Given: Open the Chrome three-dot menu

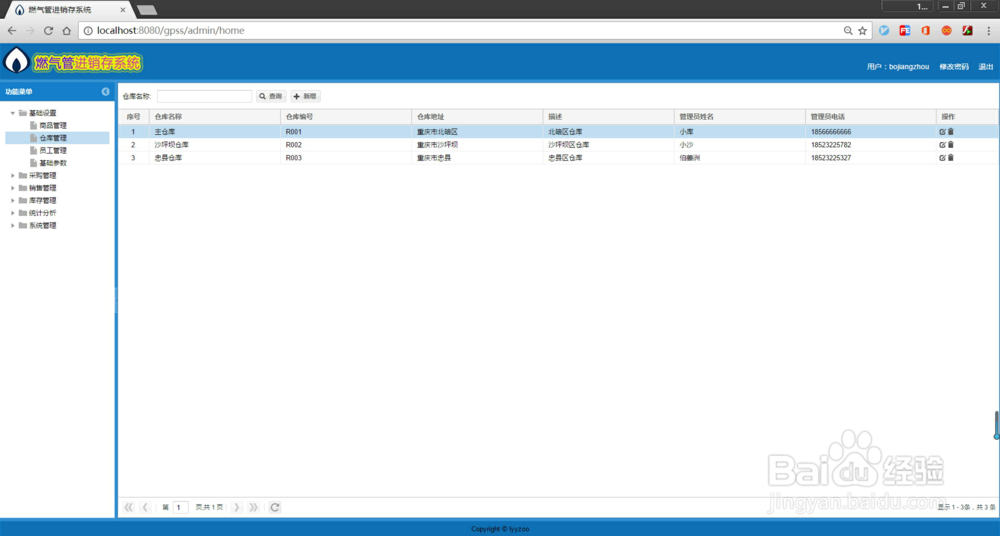Looking at the screenshot, I should [989, 31].
